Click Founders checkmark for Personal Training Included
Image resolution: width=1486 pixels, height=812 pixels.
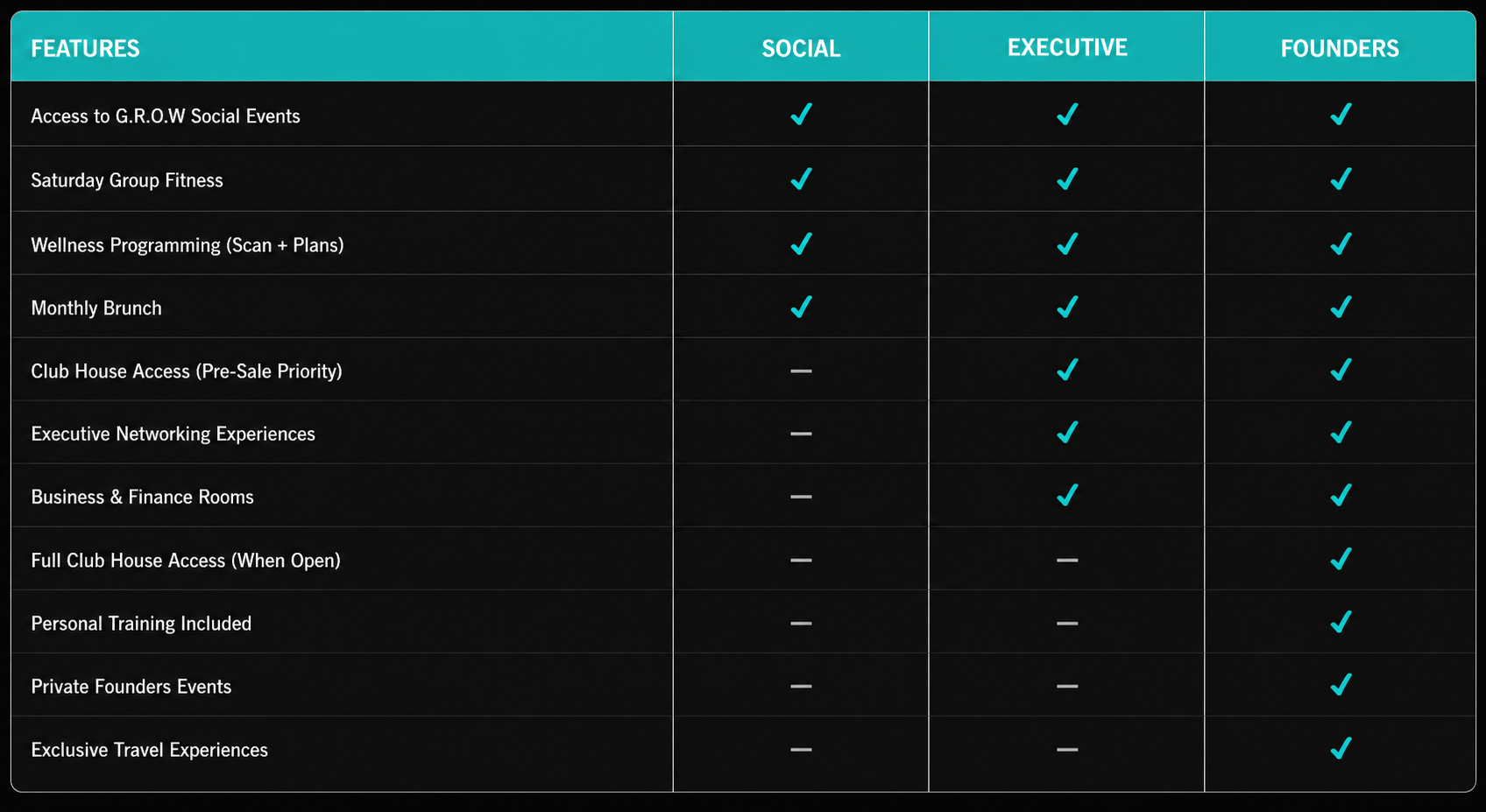(1341, 622)
